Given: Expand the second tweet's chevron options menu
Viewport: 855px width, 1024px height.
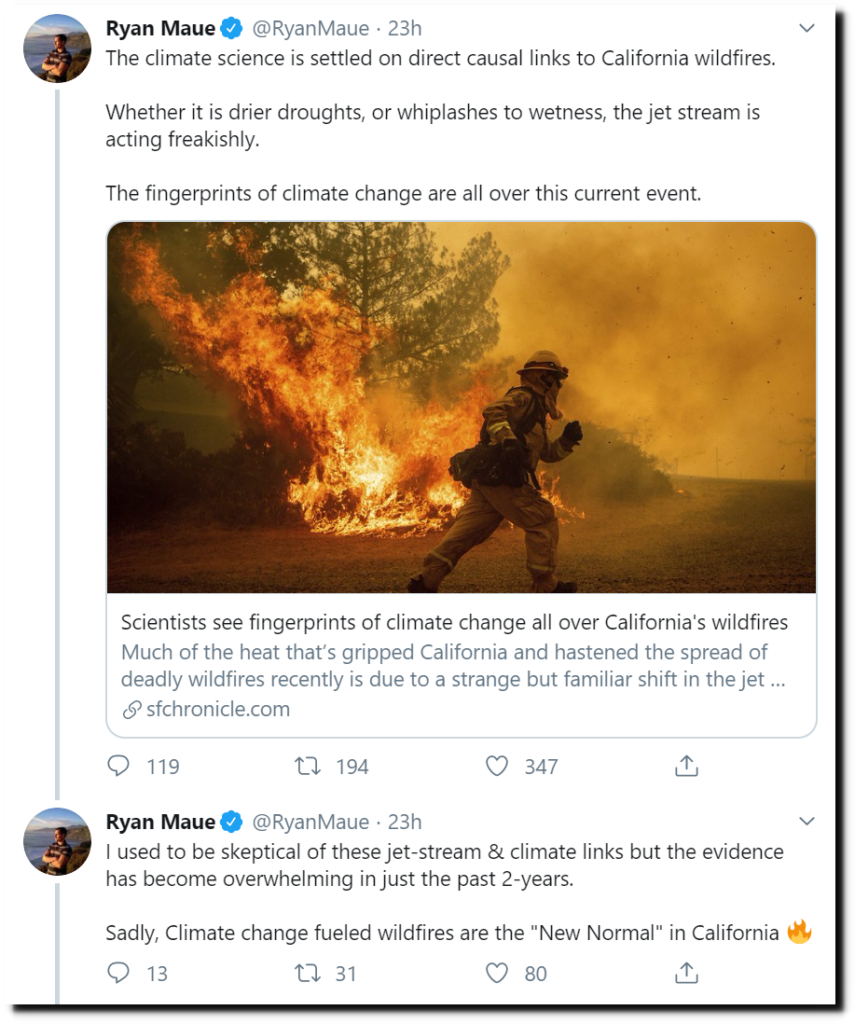Looking at the screenshot, I should [807, 821].
